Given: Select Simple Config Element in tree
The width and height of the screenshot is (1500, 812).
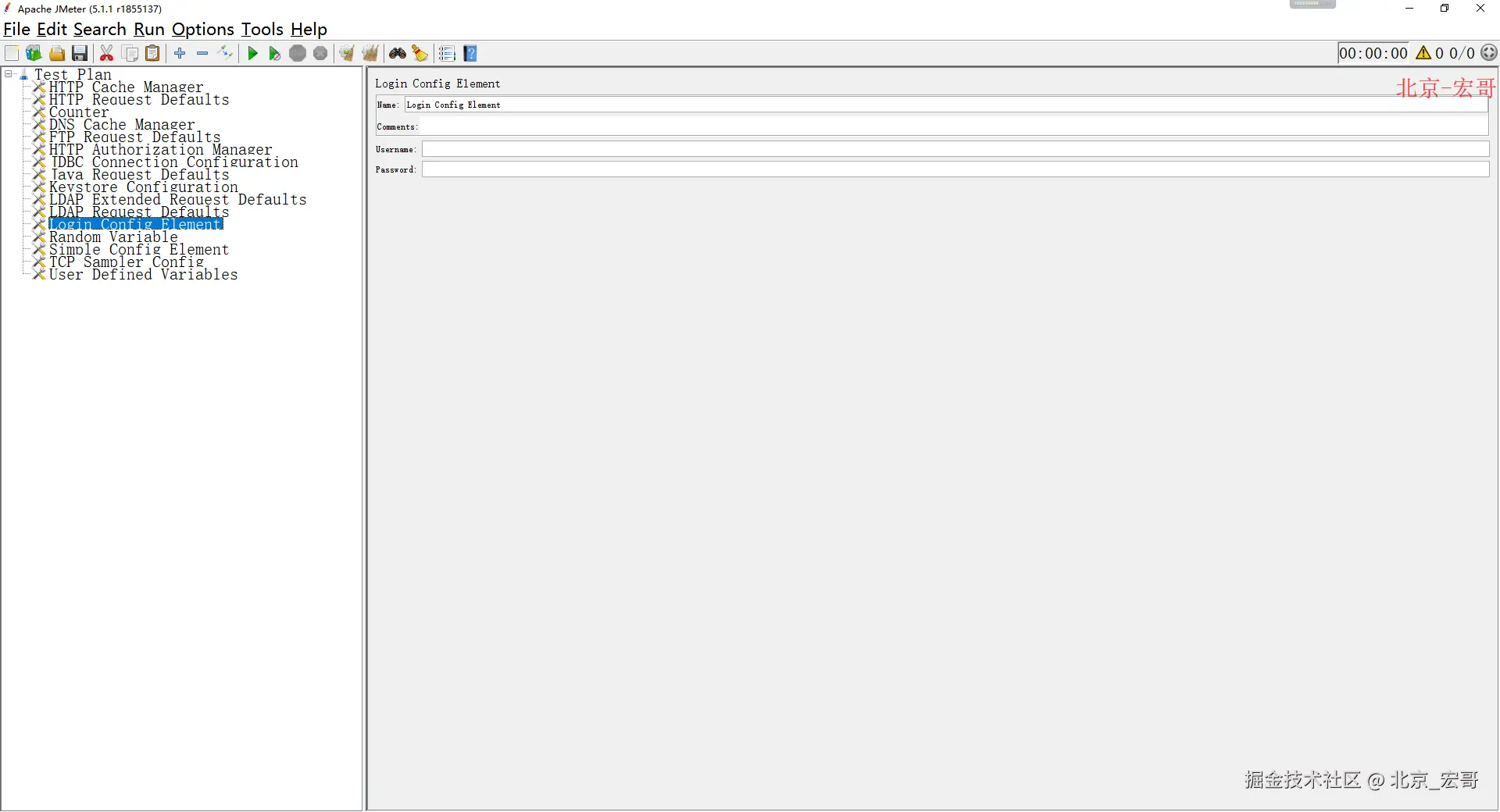Looking at the screenshot, I should click(139, 249).
